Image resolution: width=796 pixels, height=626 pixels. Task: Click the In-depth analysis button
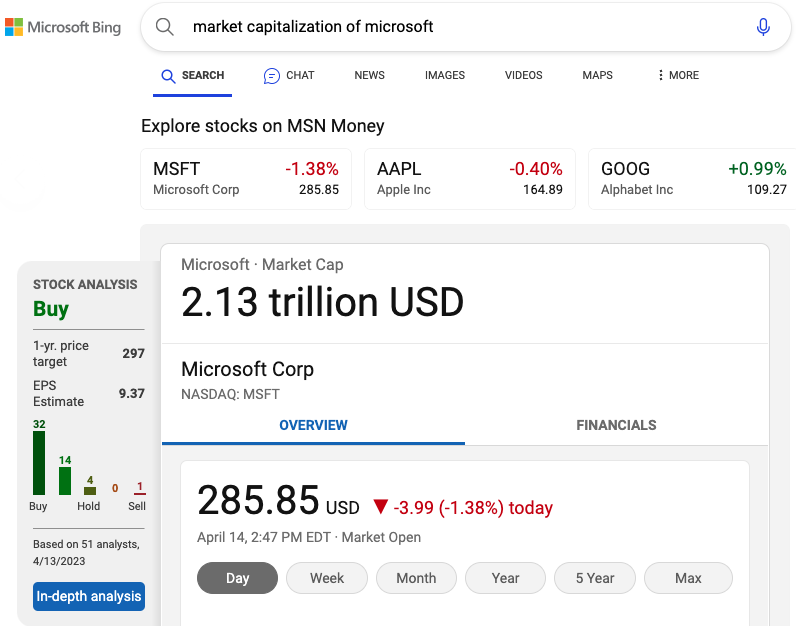[x=89, y=596]
